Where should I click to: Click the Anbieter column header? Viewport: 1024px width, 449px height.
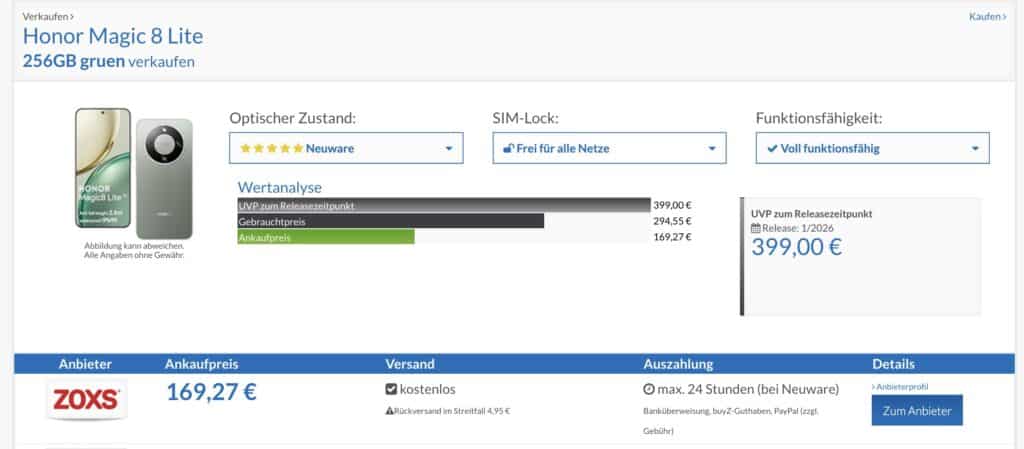point(85,364)
